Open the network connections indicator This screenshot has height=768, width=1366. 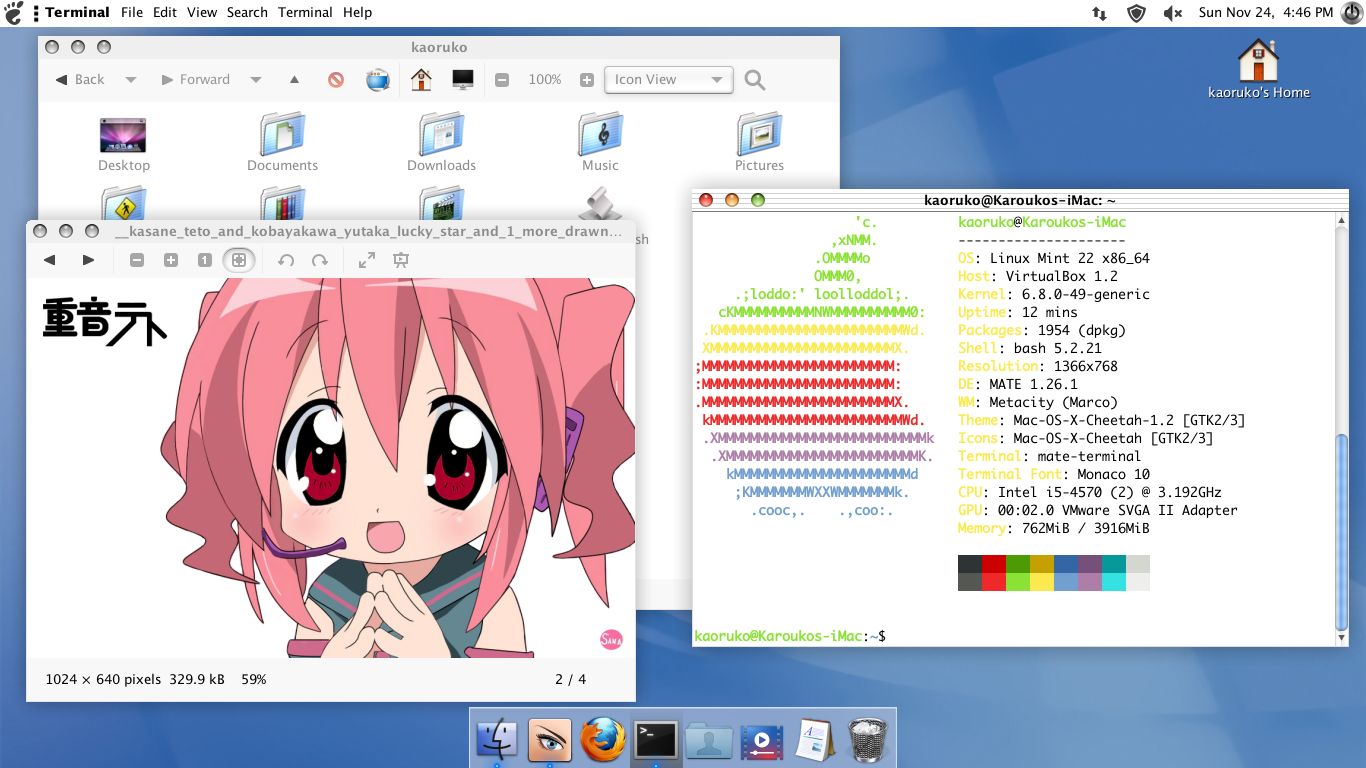1099,13
